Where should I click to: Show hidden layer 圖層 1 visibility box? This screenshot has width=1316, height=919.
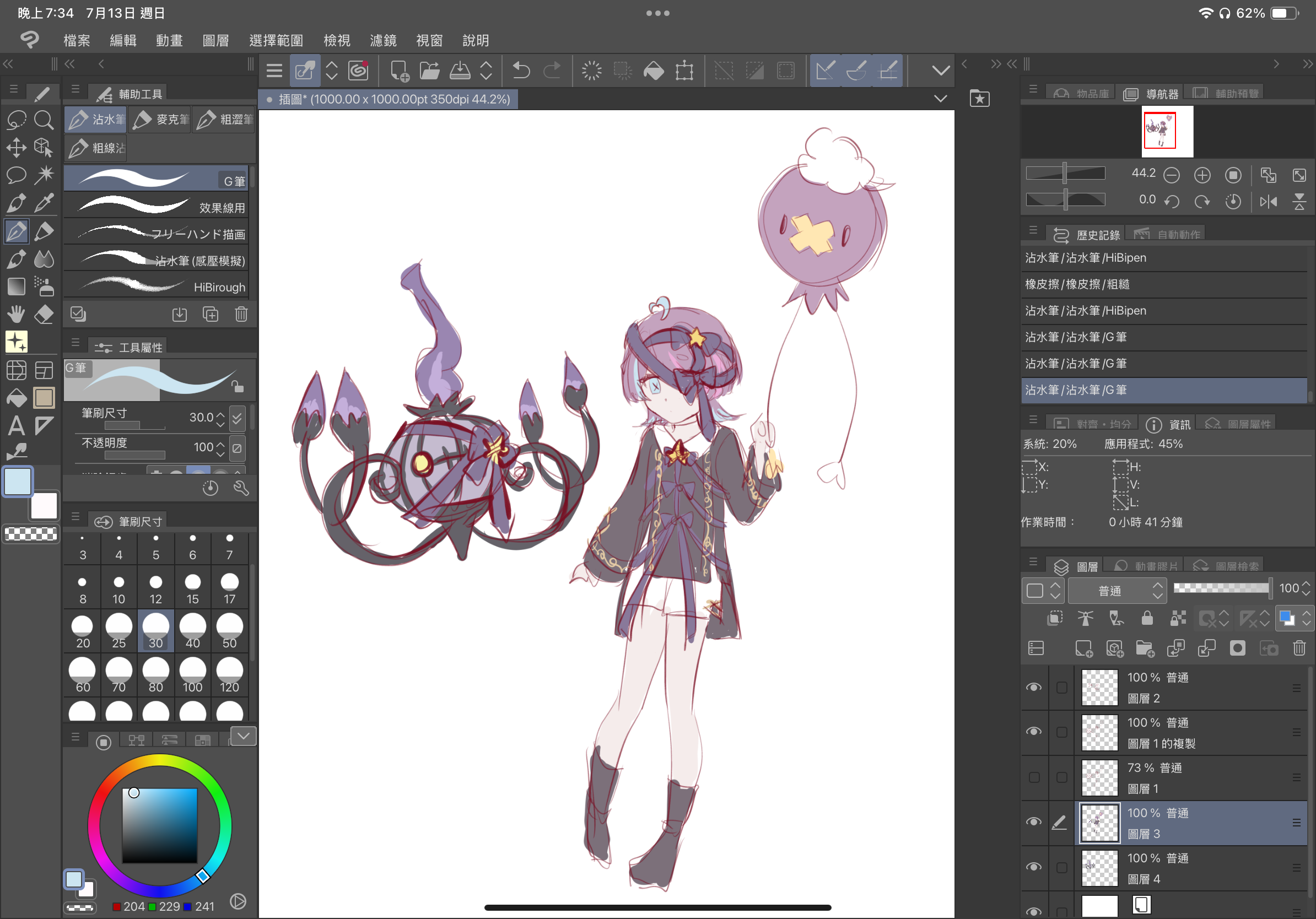click(1033, 777)
